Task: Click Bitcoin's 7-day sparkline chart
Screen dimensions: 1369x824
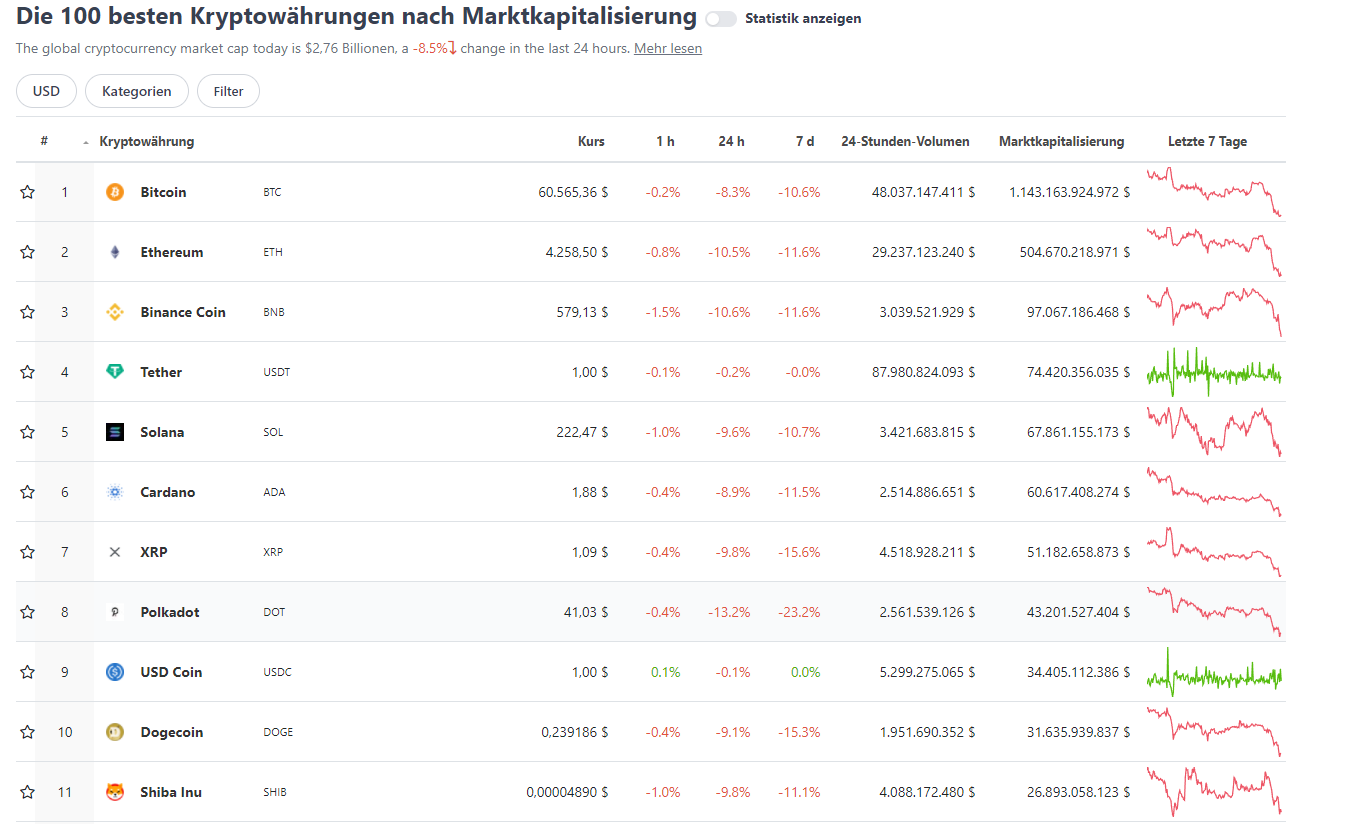Action: point(1214,192)
